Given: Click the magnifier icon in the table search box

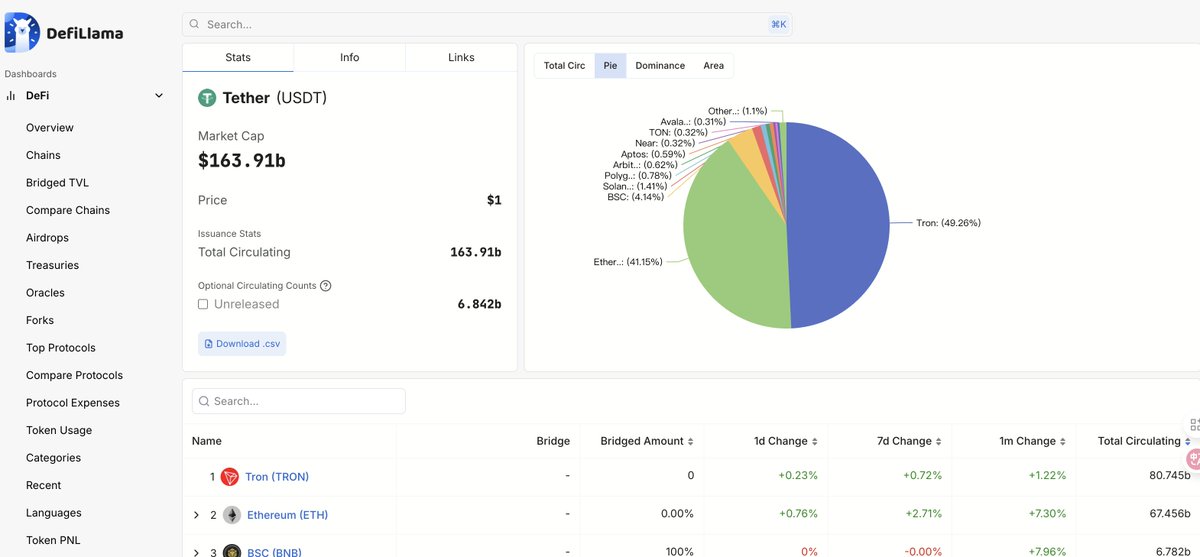Looking at the screenshot, I should click(204, 401).
